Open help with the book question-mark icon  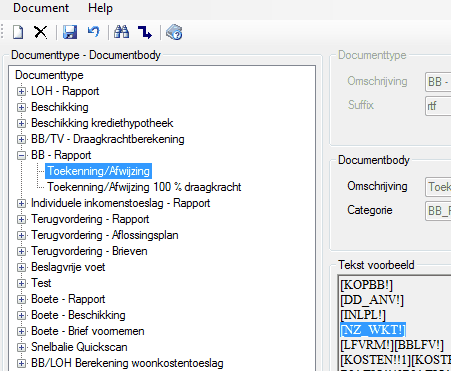tap(174, 32)
